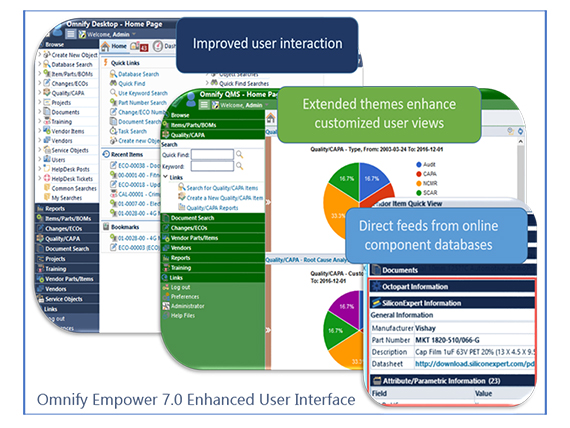The height and width of the screenshot is (428, 570).
Task: Expand Item/Parts/BOMs node in Desktop Browse tree
Action: point(40,73)
